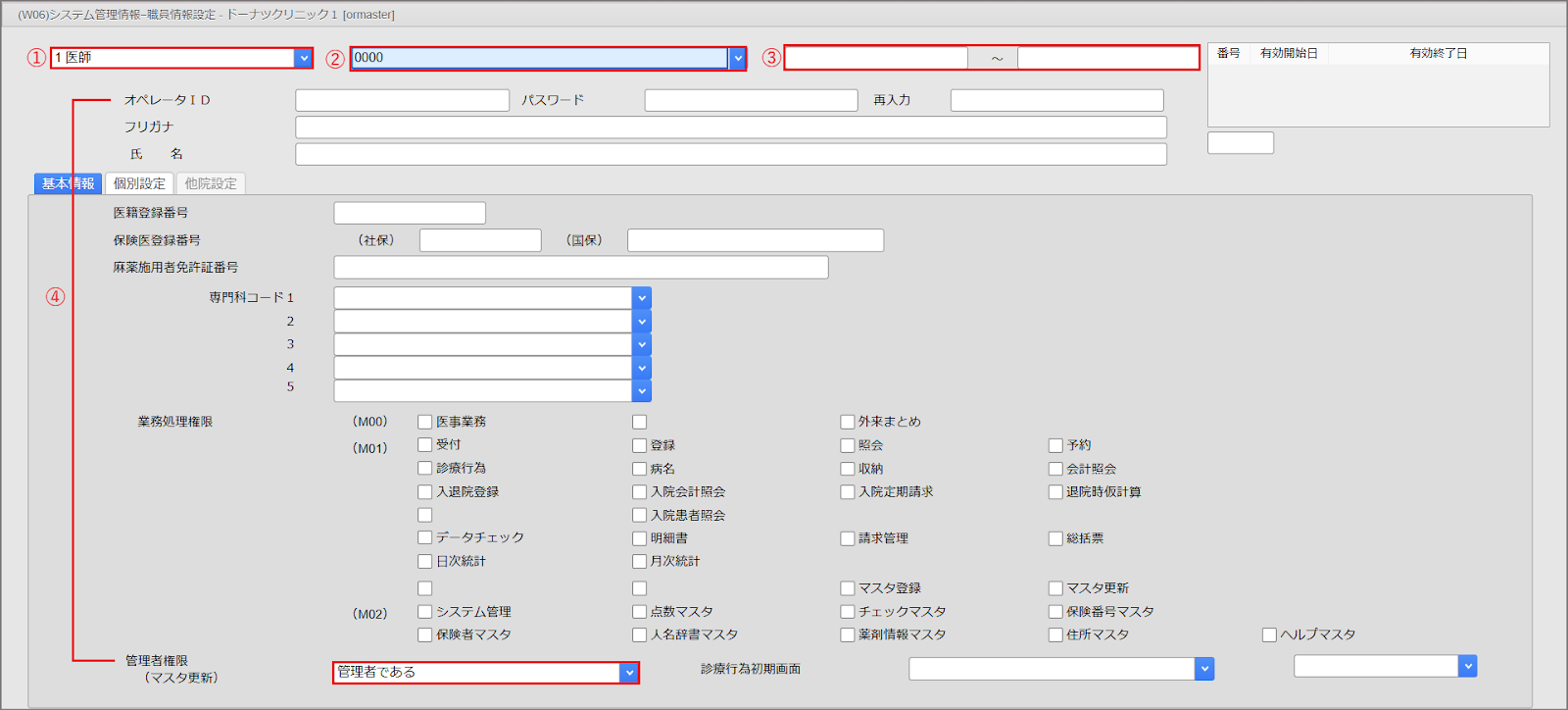Tick the 薬剤情報マスタ checkbox
The image size is (1568, 710).
click(x=848, y=635)
